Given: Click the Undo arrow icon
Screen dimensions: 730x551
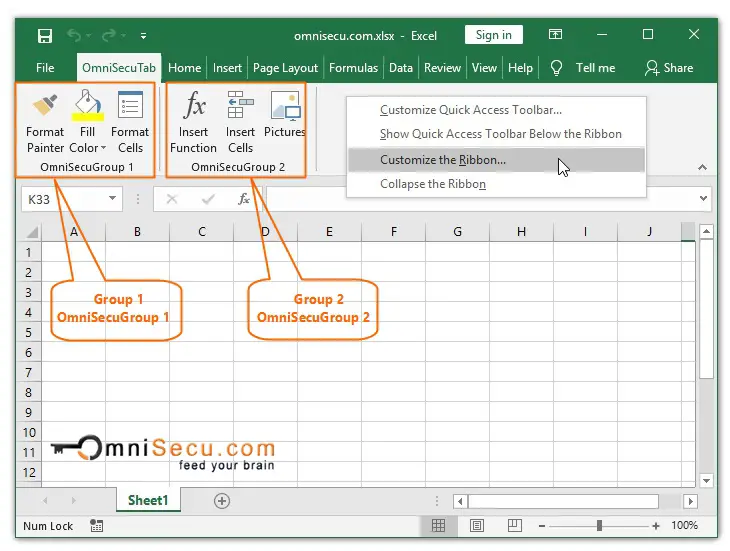Looking at the screenshot, I should tap(74, 35).
